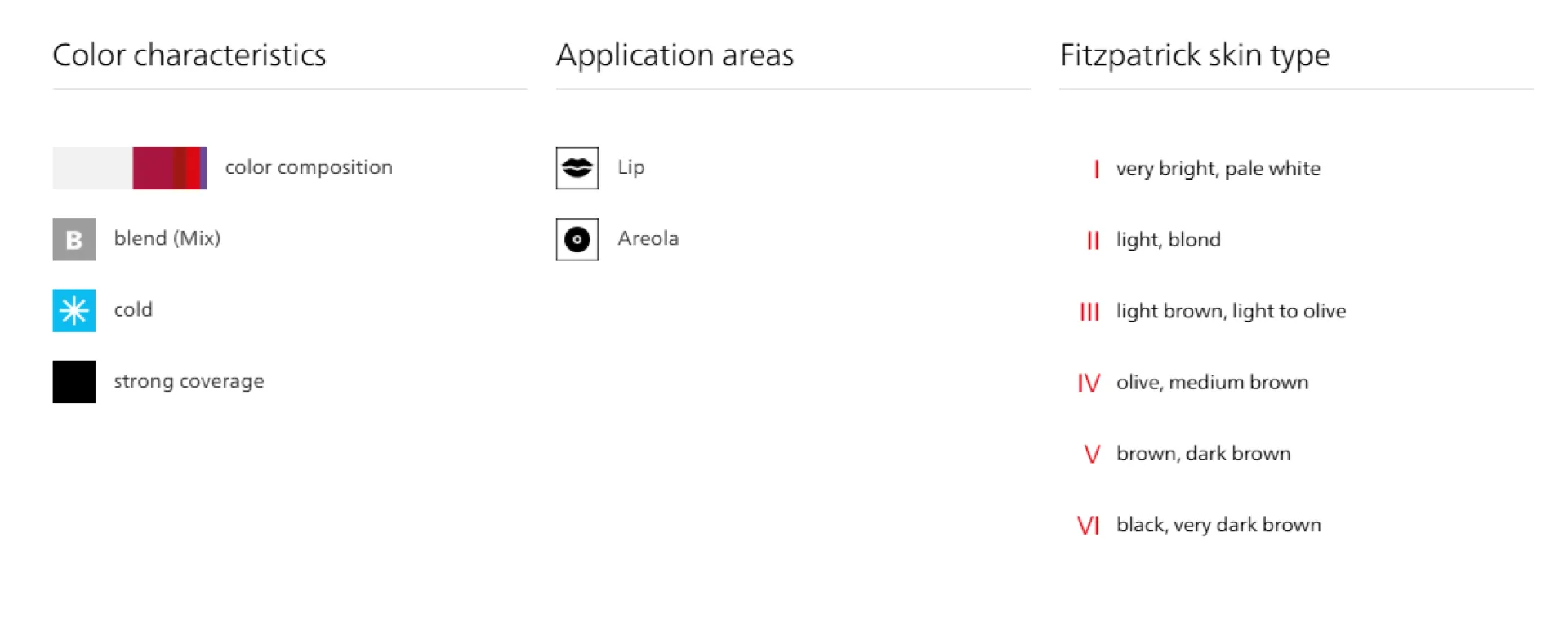Click the red Fitzpatrick type III numeral

point(1089,312)
